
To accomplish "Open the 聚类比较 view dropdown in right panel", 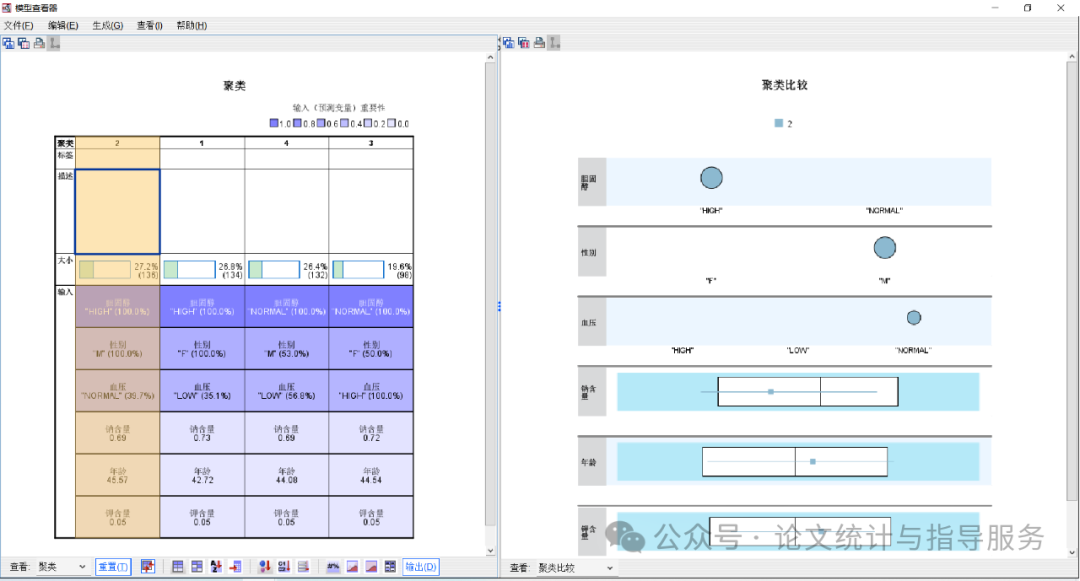I will pos(575,568).
